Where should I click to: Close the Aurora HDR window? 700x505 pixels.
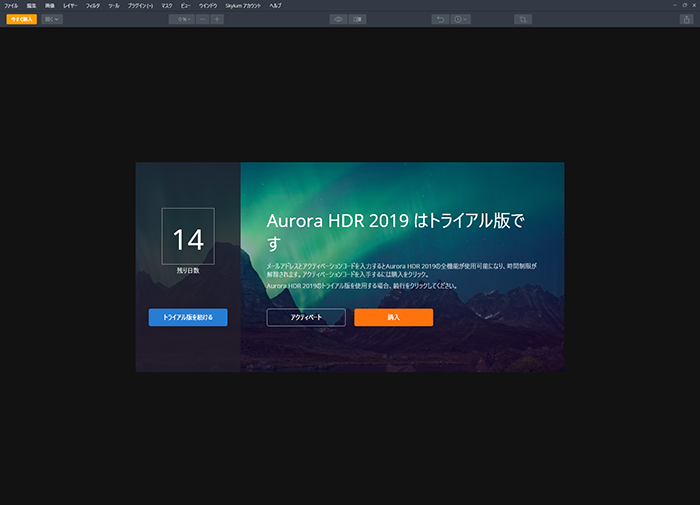(x=694, y=5)
